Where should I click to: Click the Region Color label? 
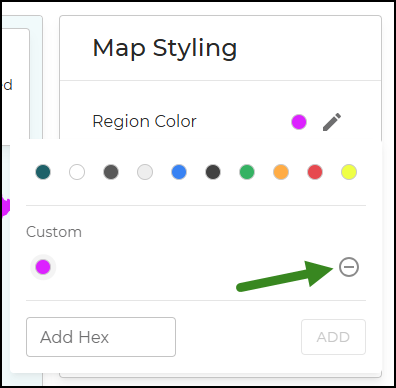(144, 121)
